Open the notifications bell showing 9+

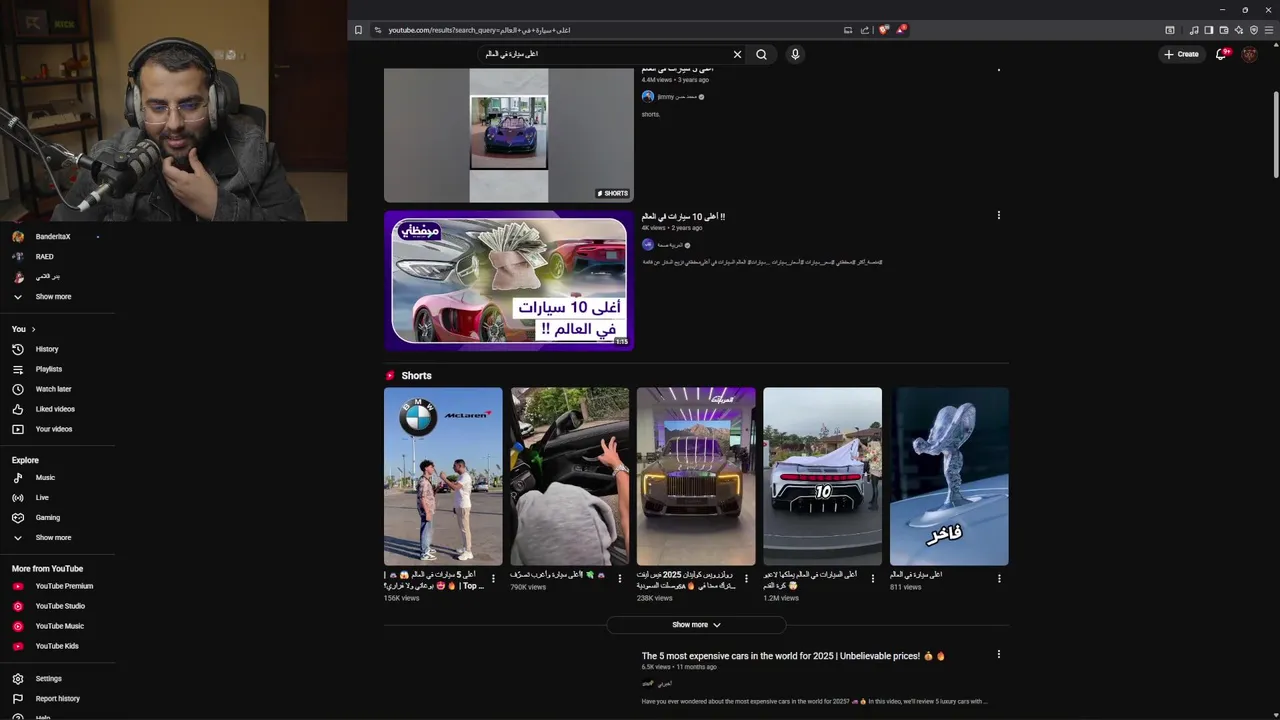(1222, 54)
